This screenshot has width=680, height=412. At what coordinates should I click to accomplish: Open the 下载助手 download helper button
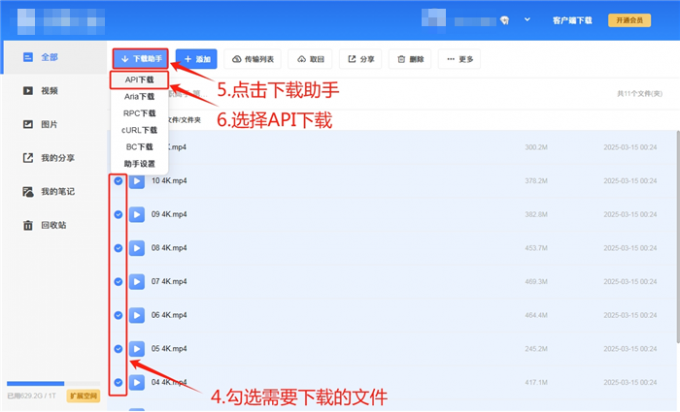tap(141, 59)
